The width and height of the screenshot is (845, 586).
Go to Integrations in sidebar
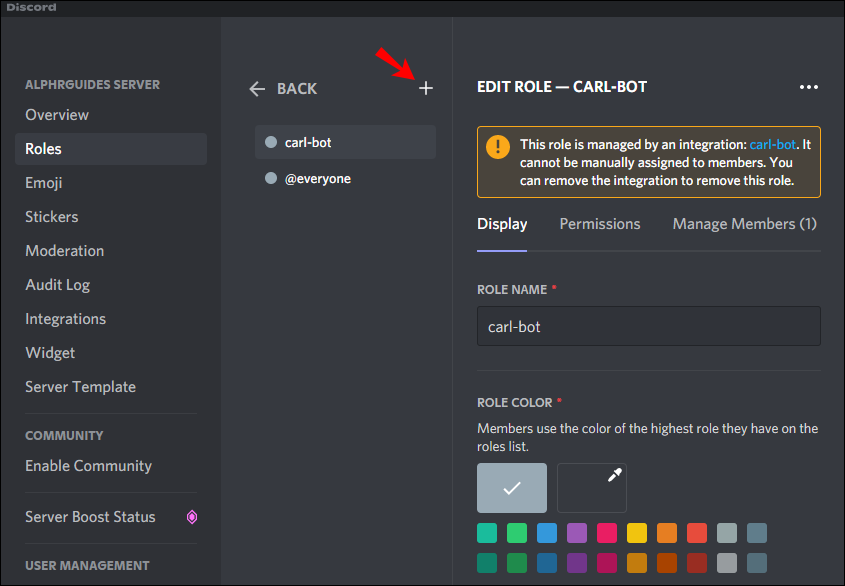pos(66,319)
